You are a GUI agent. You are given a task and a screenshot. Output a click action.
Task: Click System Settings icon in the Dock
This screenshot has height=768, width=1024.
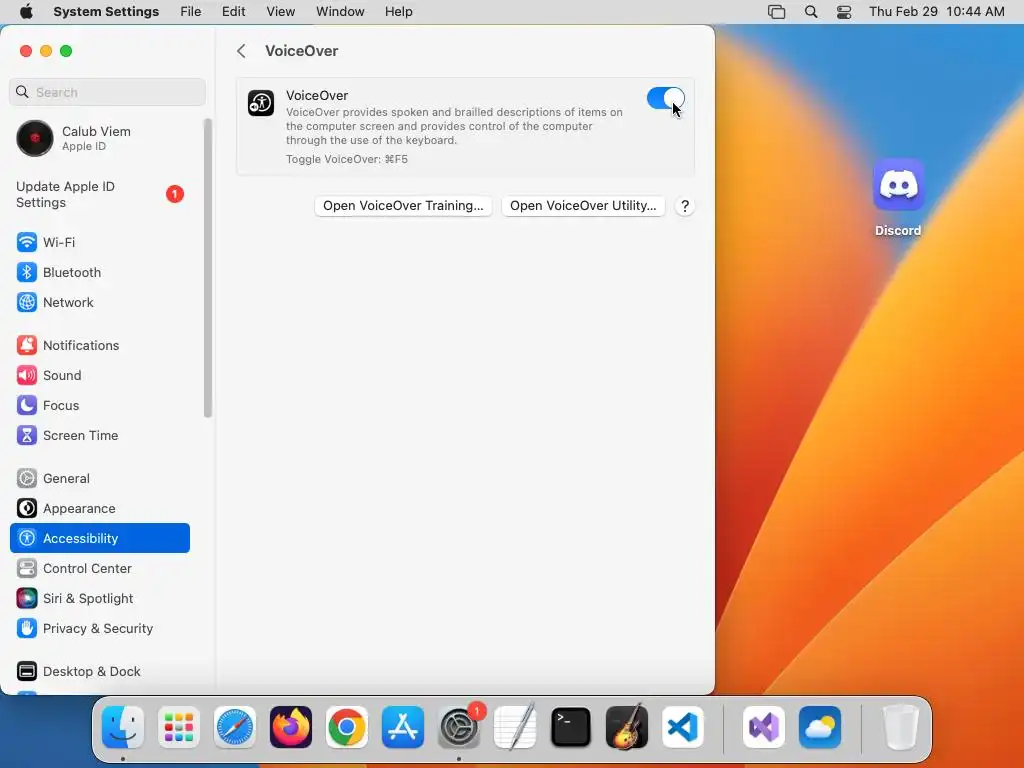(458, 727)
